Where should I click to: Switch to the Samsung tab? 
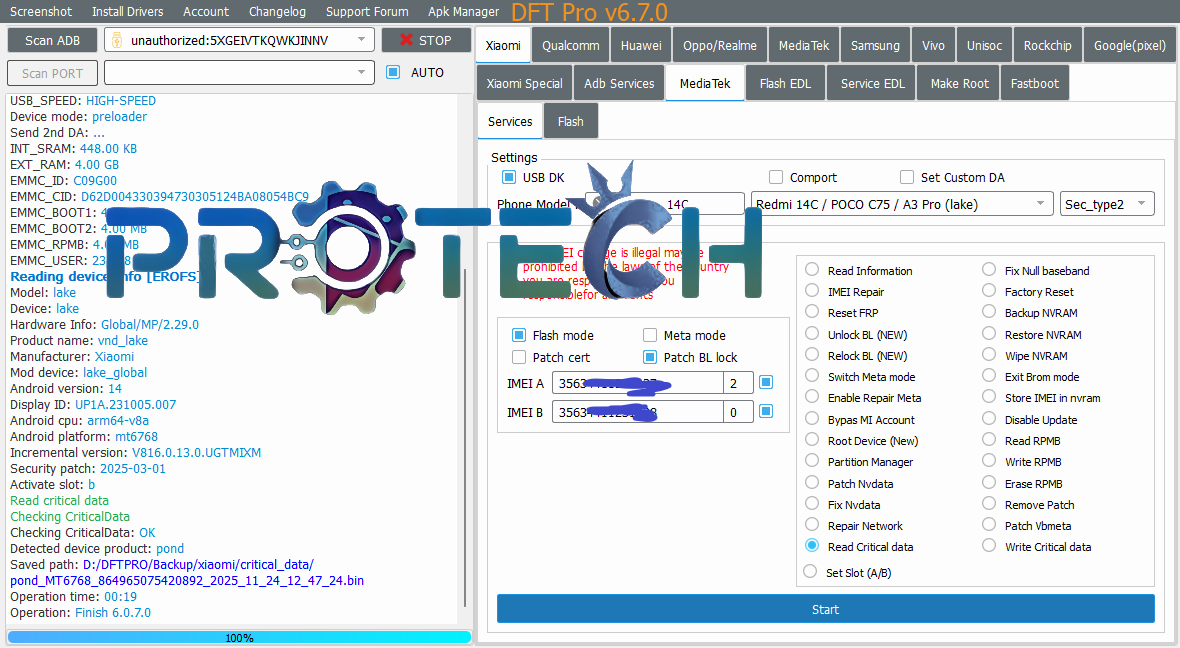(x=874, y=45)
